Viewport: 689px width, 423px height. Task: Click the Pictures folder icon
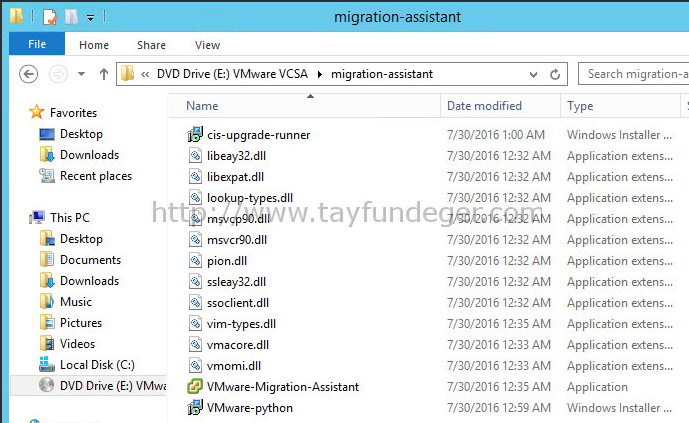point(47,322)
